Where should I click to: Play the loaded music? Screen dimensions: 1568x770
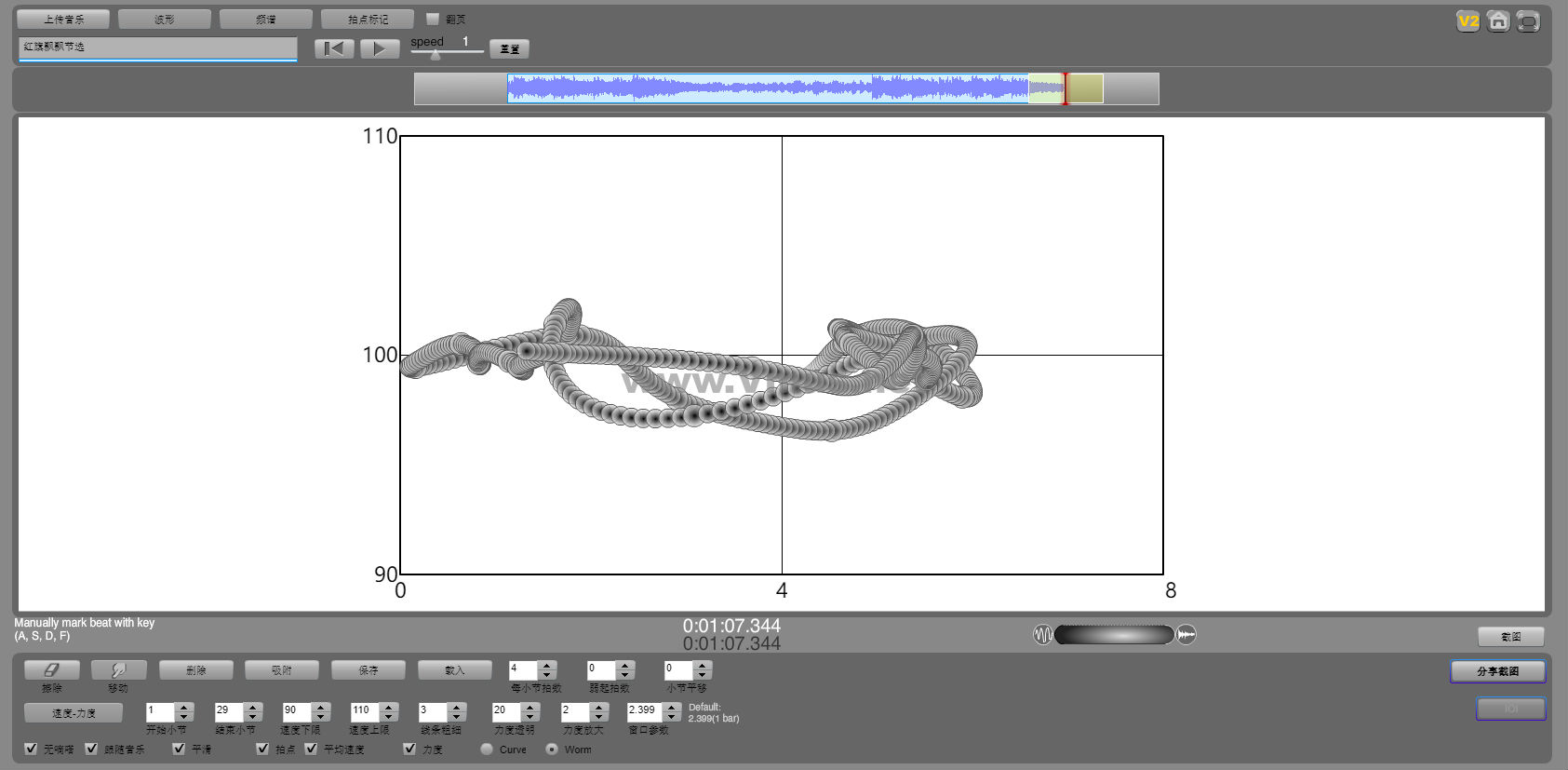380,48
